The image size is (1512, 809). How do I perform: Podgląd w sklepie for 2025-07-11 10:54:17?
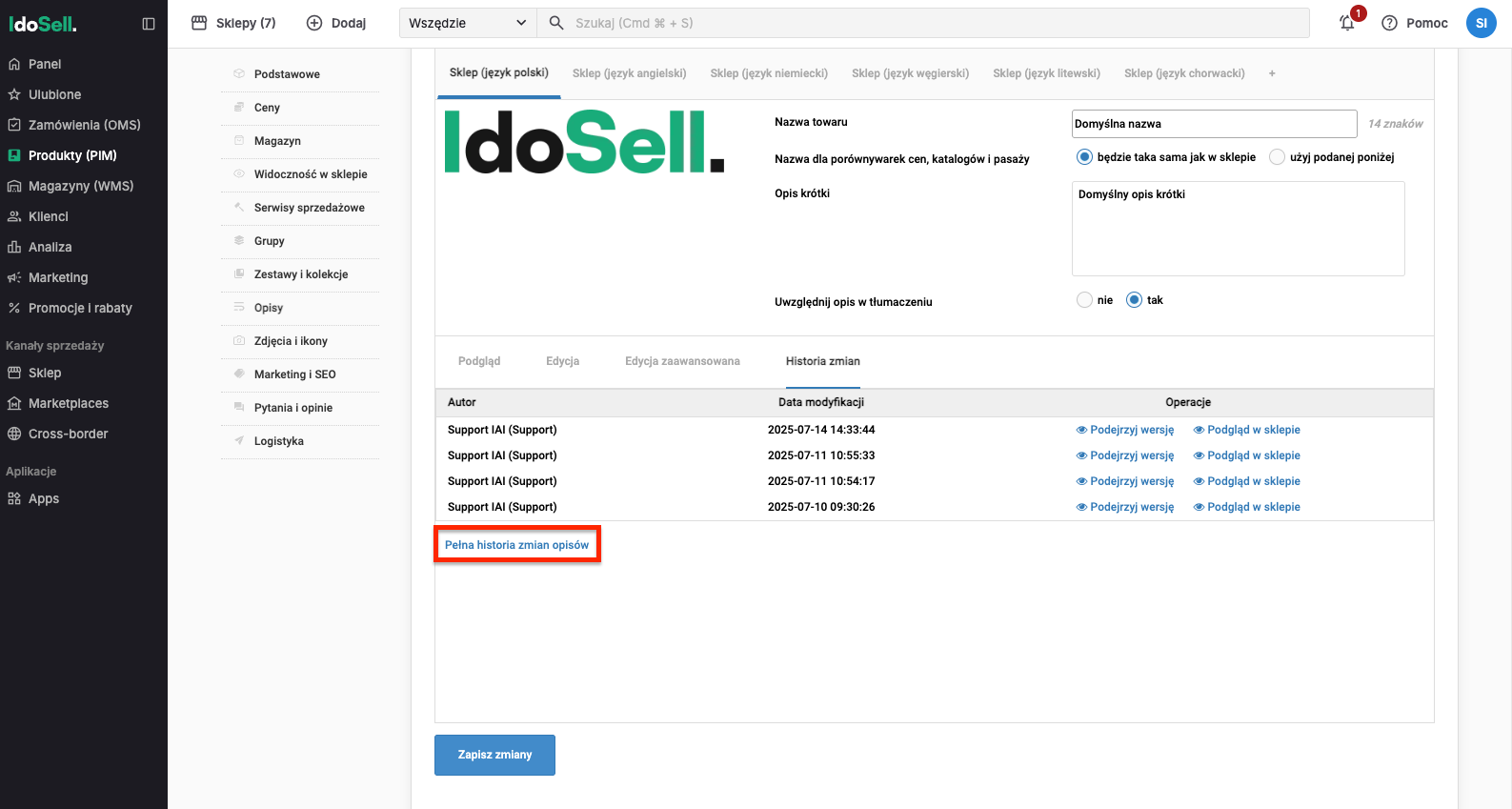coord(1247,481)
